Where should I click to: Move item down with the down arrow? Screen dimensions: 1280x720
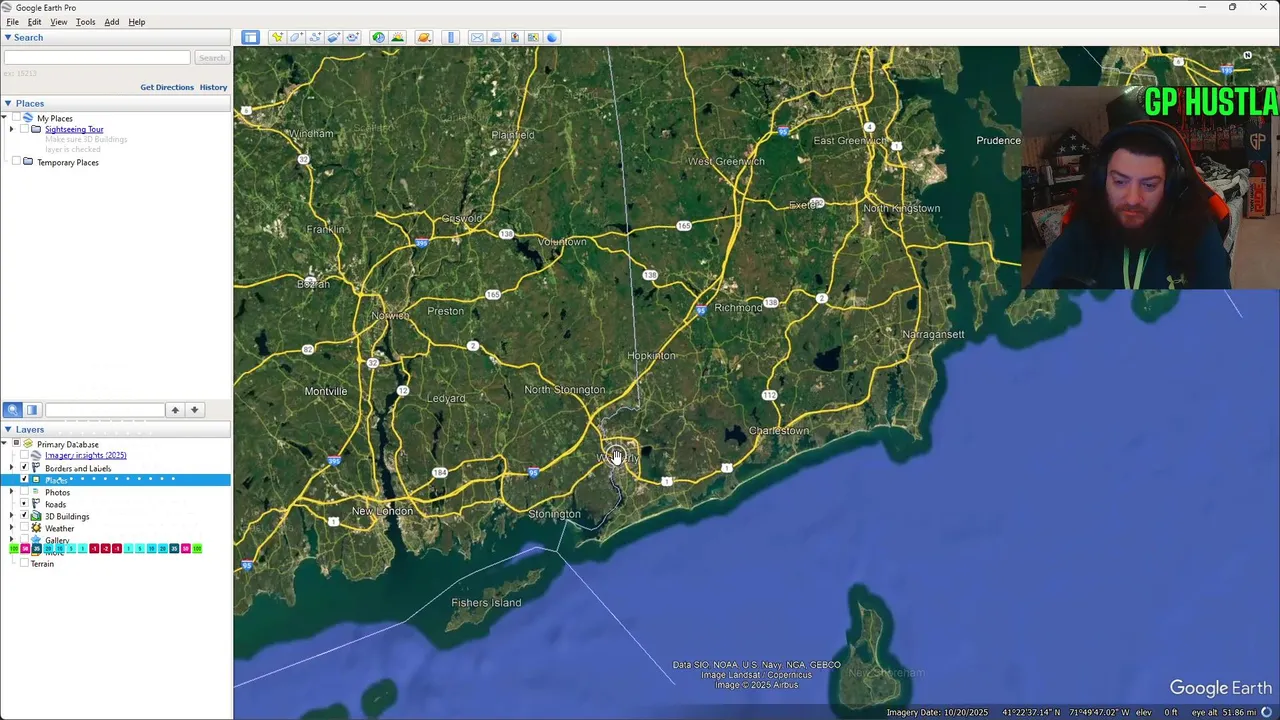coord(195,410)
